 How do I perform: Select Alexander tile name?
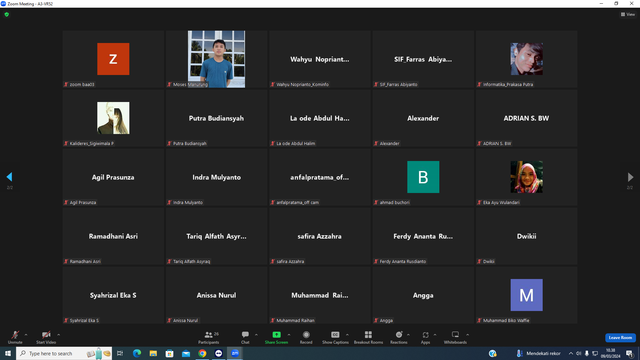coord(423,118)
